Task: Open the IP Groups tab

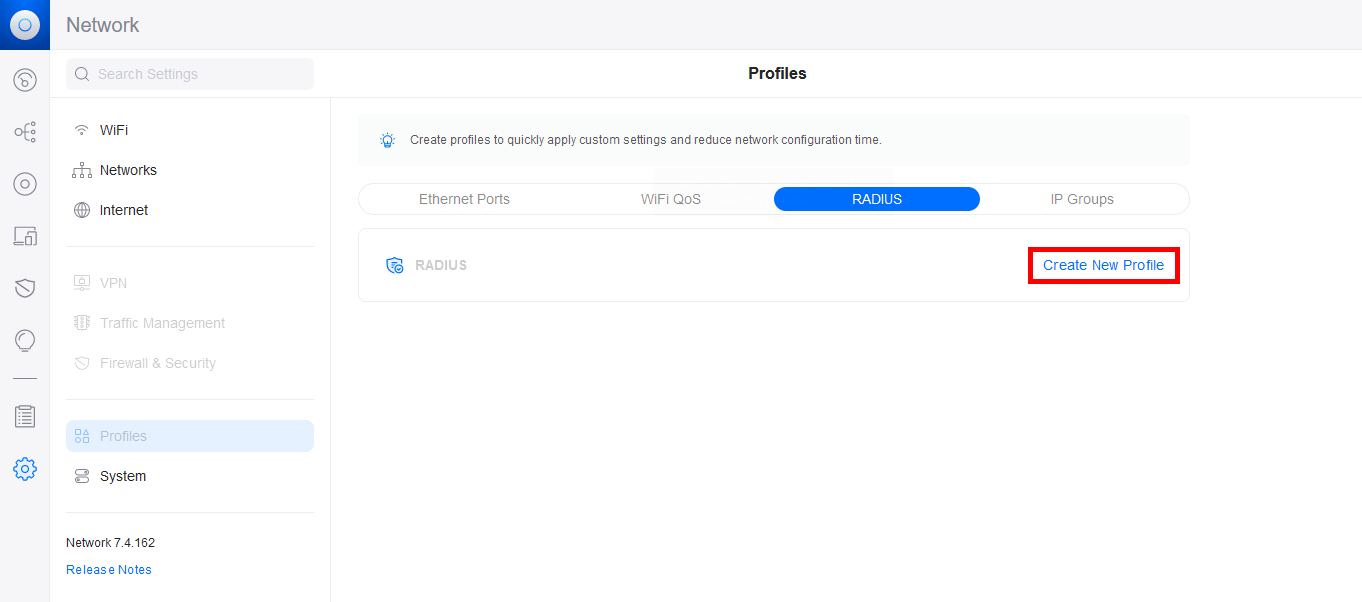Action: (1082, 199)
